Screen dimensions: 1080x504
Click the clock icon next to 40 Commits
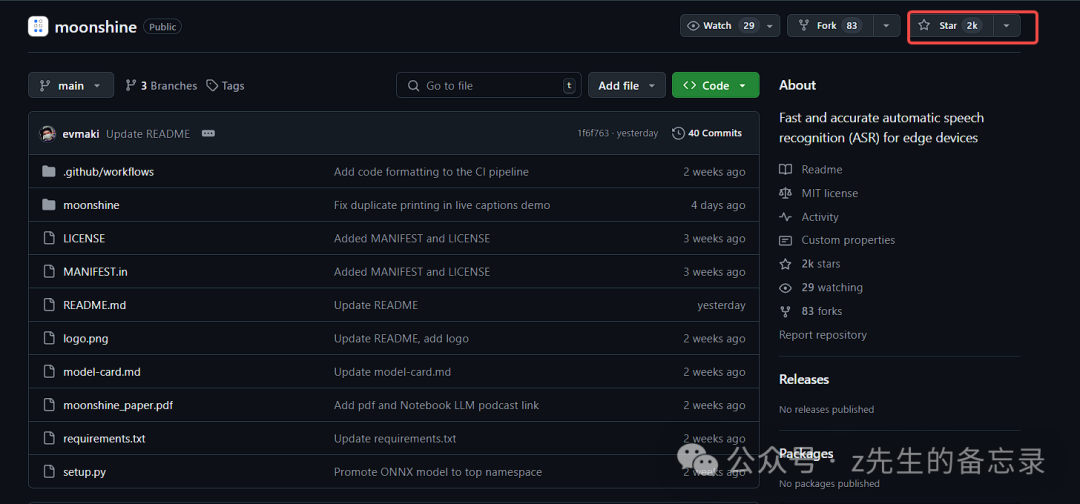click(x=678, y=133)
